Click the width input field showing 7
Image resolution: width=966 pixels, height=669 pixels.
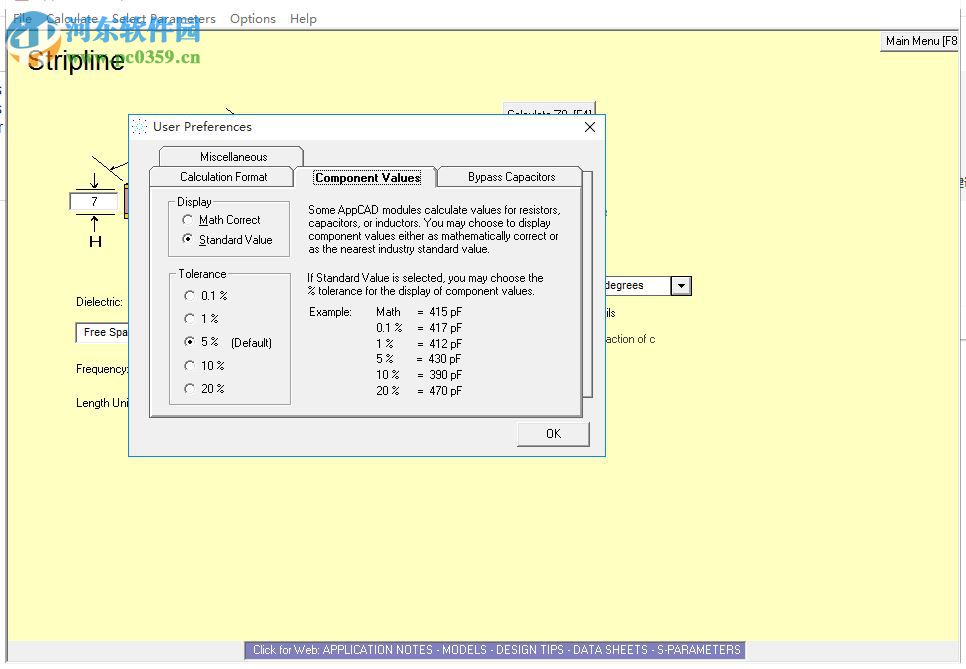pyautogui.click(x=93, y=201)
